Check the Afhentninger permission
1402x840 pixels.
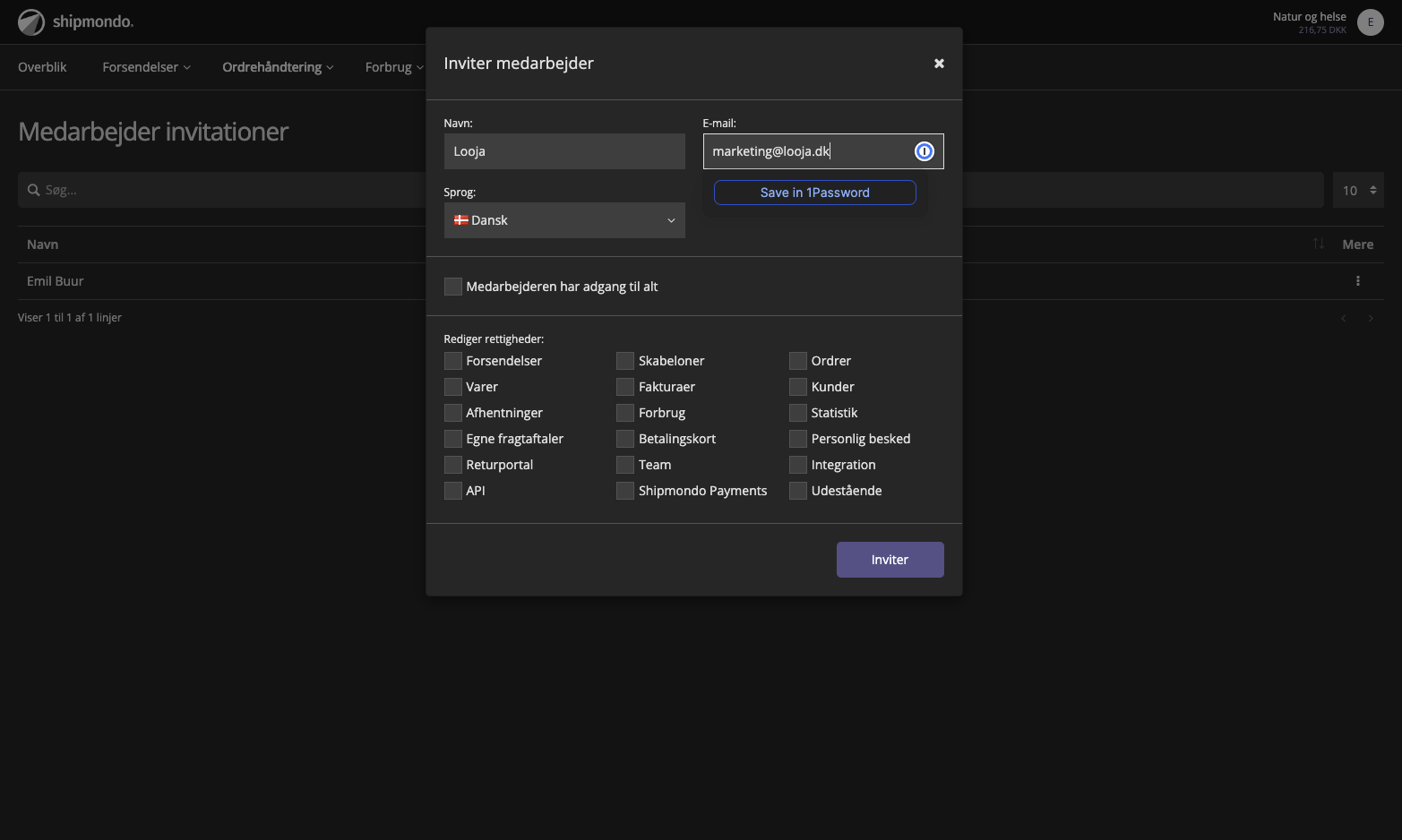click(x=453, y=413)
